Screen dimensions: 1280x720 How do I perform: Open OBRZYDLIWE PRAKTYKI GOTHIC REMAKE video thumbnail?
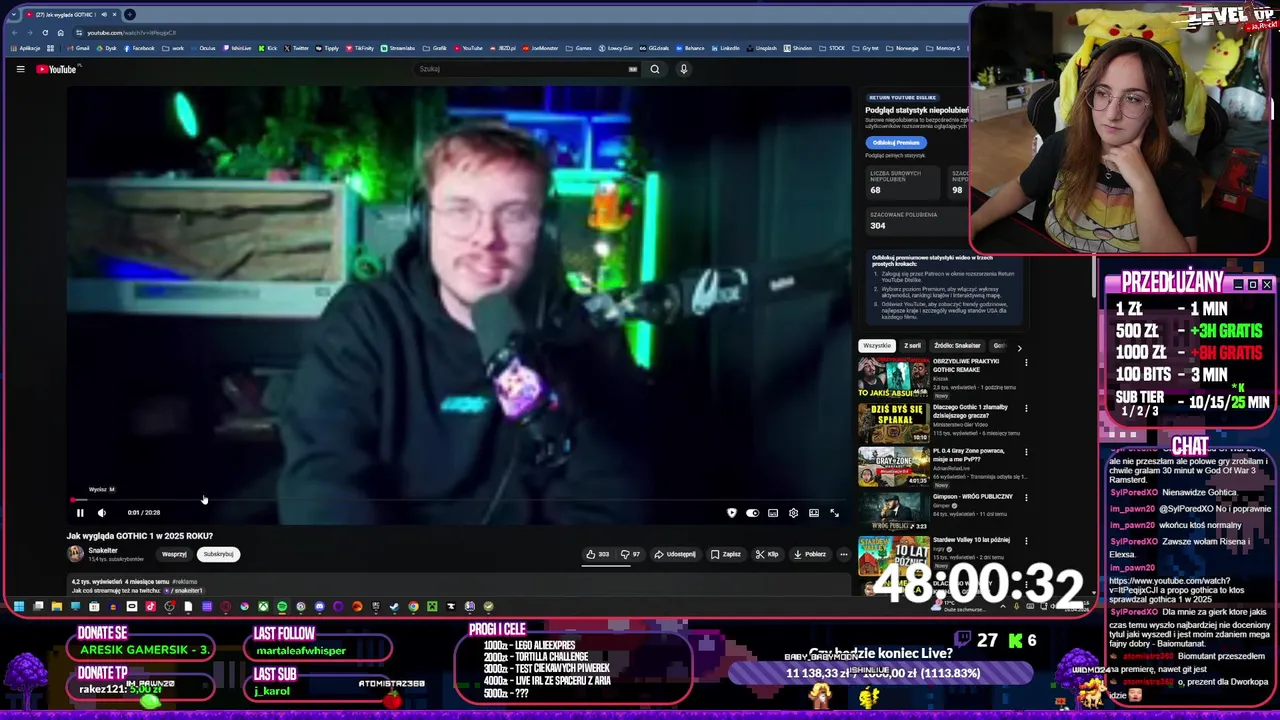[894, 378]
